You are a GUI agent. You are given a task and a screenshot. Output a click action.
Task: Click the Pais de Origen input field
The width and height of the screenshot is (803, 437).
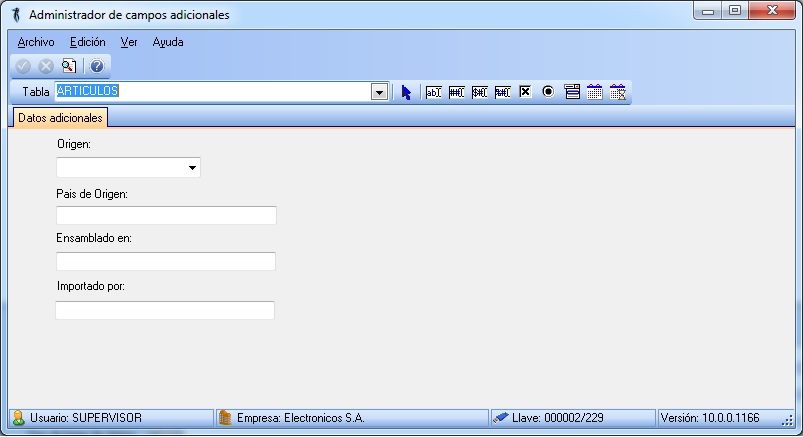coord(166,215)
